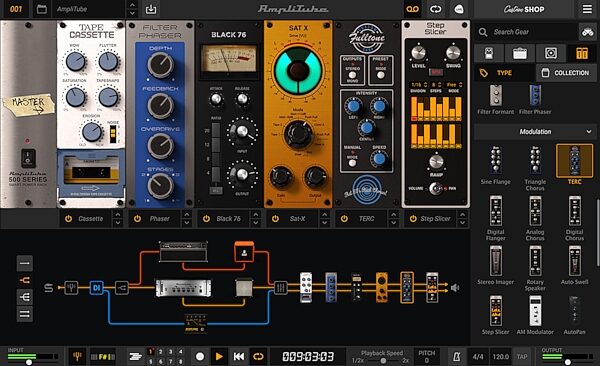Toggle the transport loop button

pyautogui.click(x=258, y=357)
